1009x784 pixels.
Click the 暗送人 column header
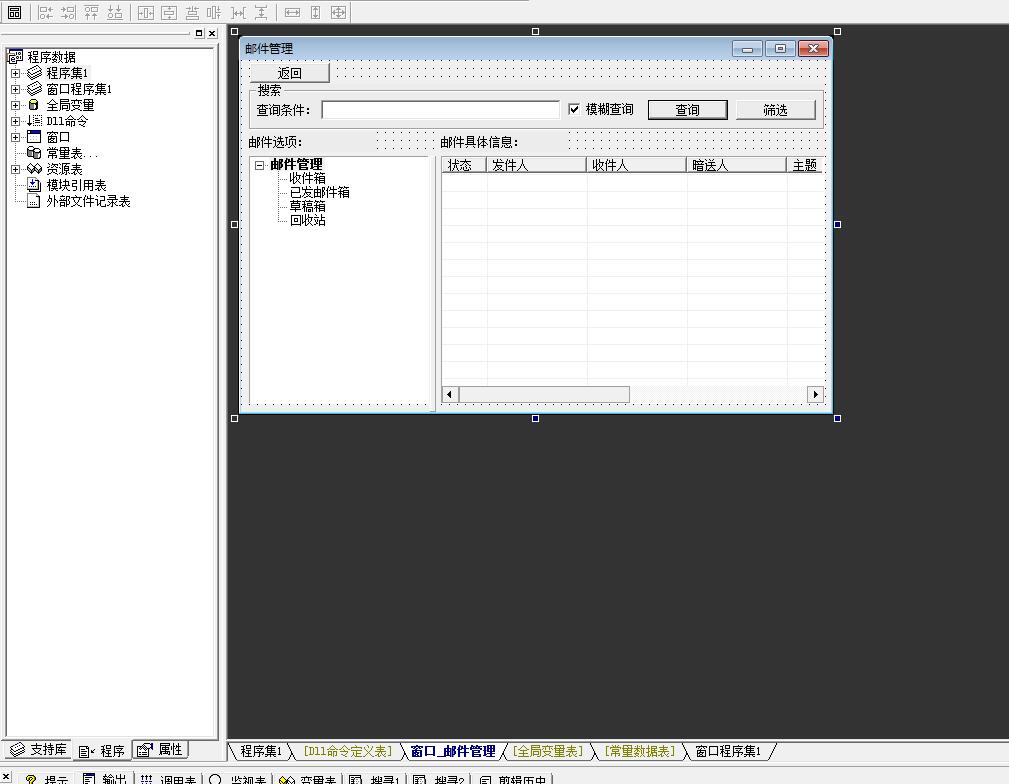(736, 165)
